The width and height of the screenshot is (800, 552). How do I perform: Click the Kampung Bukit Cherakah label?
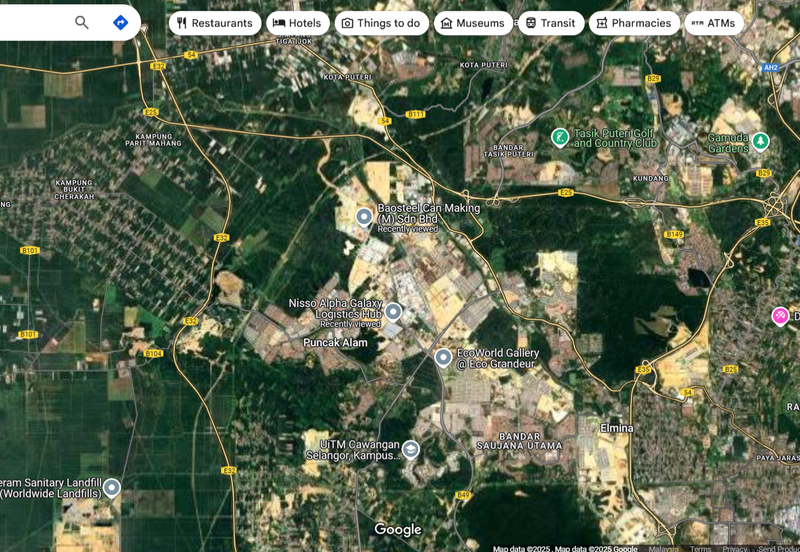[74, 189]
